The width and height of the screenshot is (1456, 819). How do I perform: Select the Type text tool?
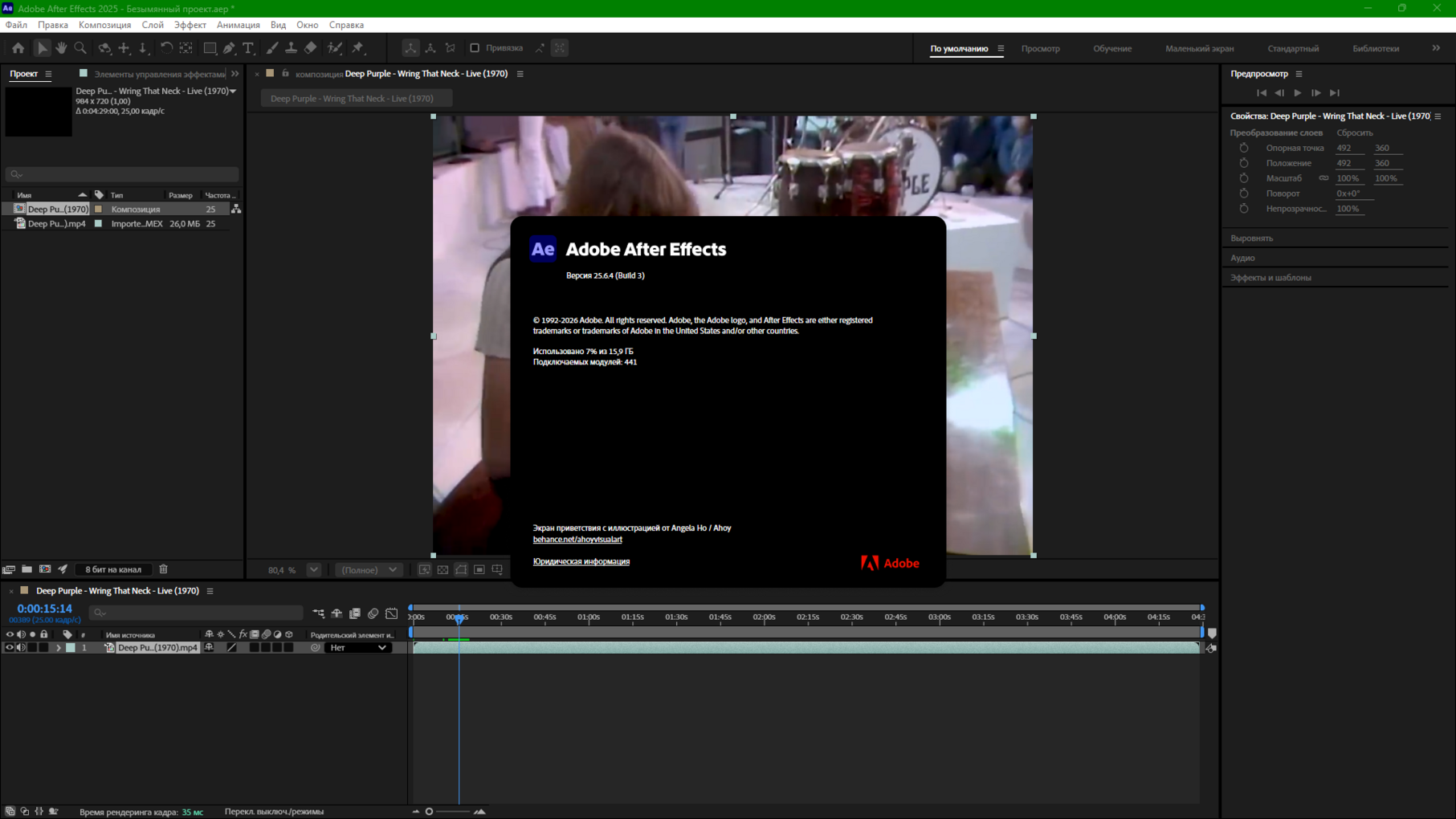coord(249,48)
